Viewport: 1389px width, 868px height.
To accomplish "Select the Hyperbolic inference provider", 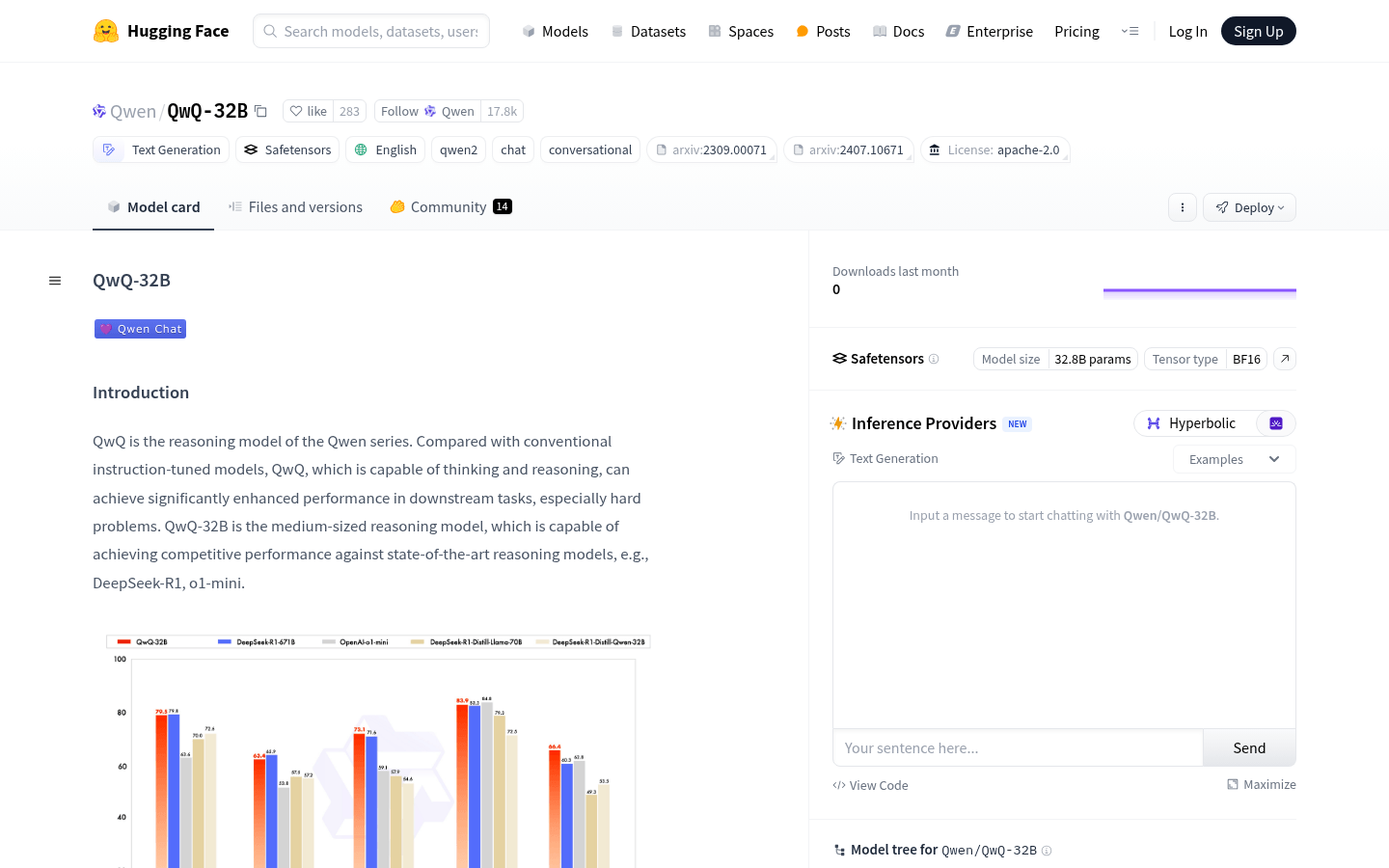I will pos(1195,423).
